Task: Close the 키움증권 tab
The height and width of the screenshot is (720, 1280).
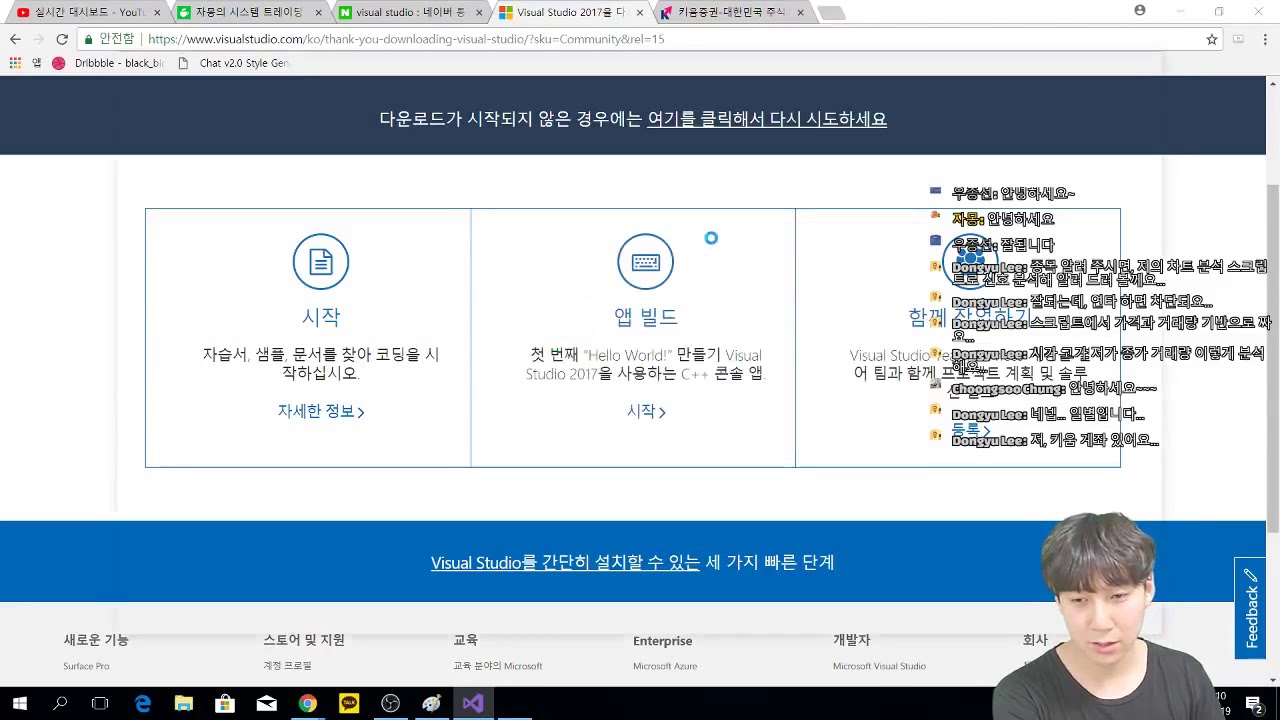Action: click(x=802, y=12)
